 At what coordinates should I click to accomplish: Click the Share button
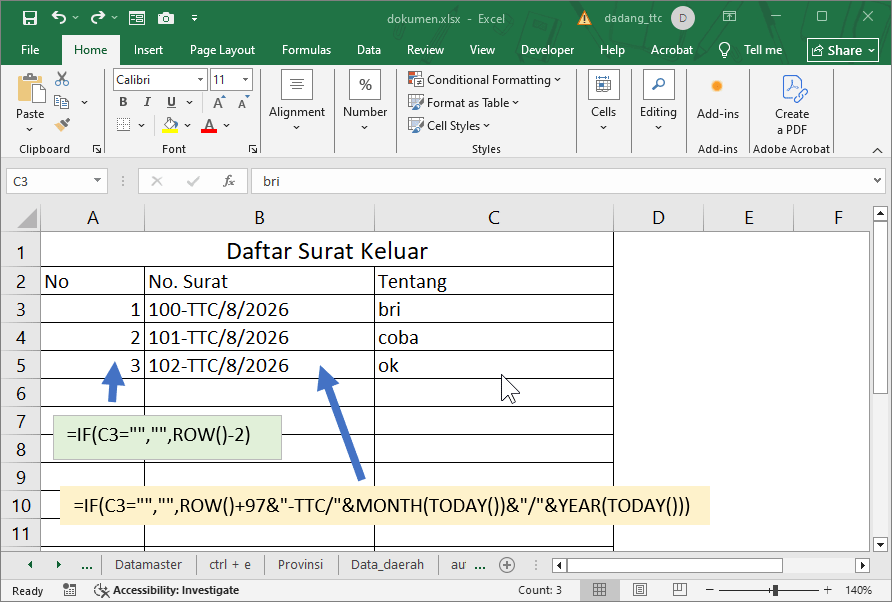tap(843, 51)
